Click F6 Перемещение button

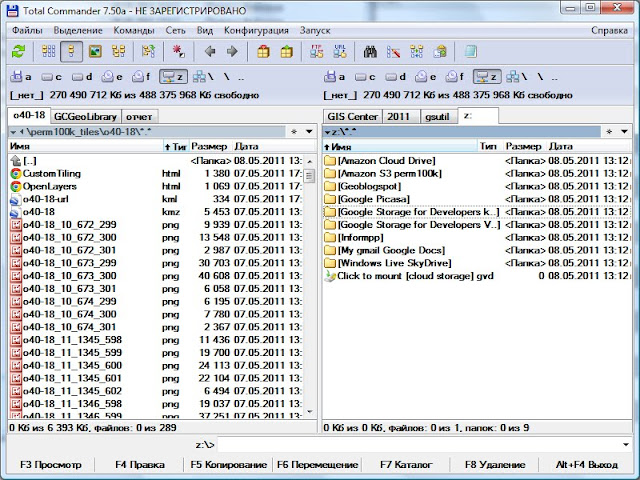pyautogui.click(x=317, y=464)
